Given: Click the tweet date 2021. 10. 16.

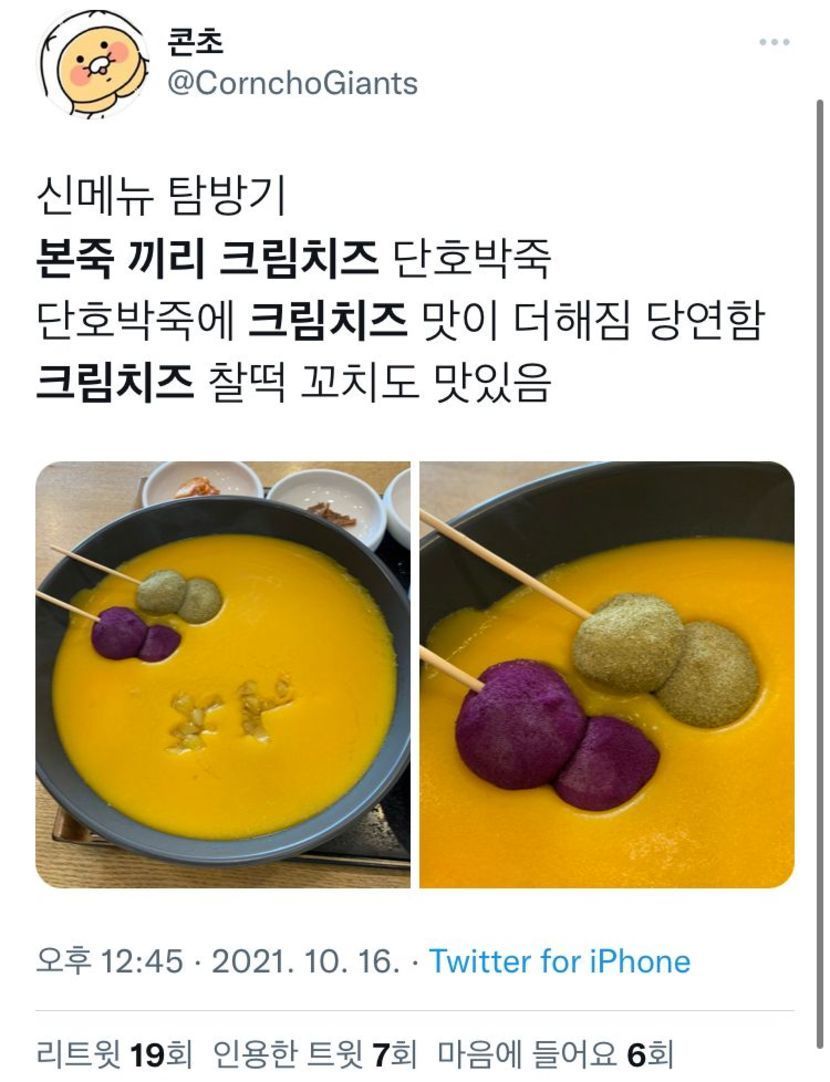Looking at the screenshot, I should [x=306, y=961].
